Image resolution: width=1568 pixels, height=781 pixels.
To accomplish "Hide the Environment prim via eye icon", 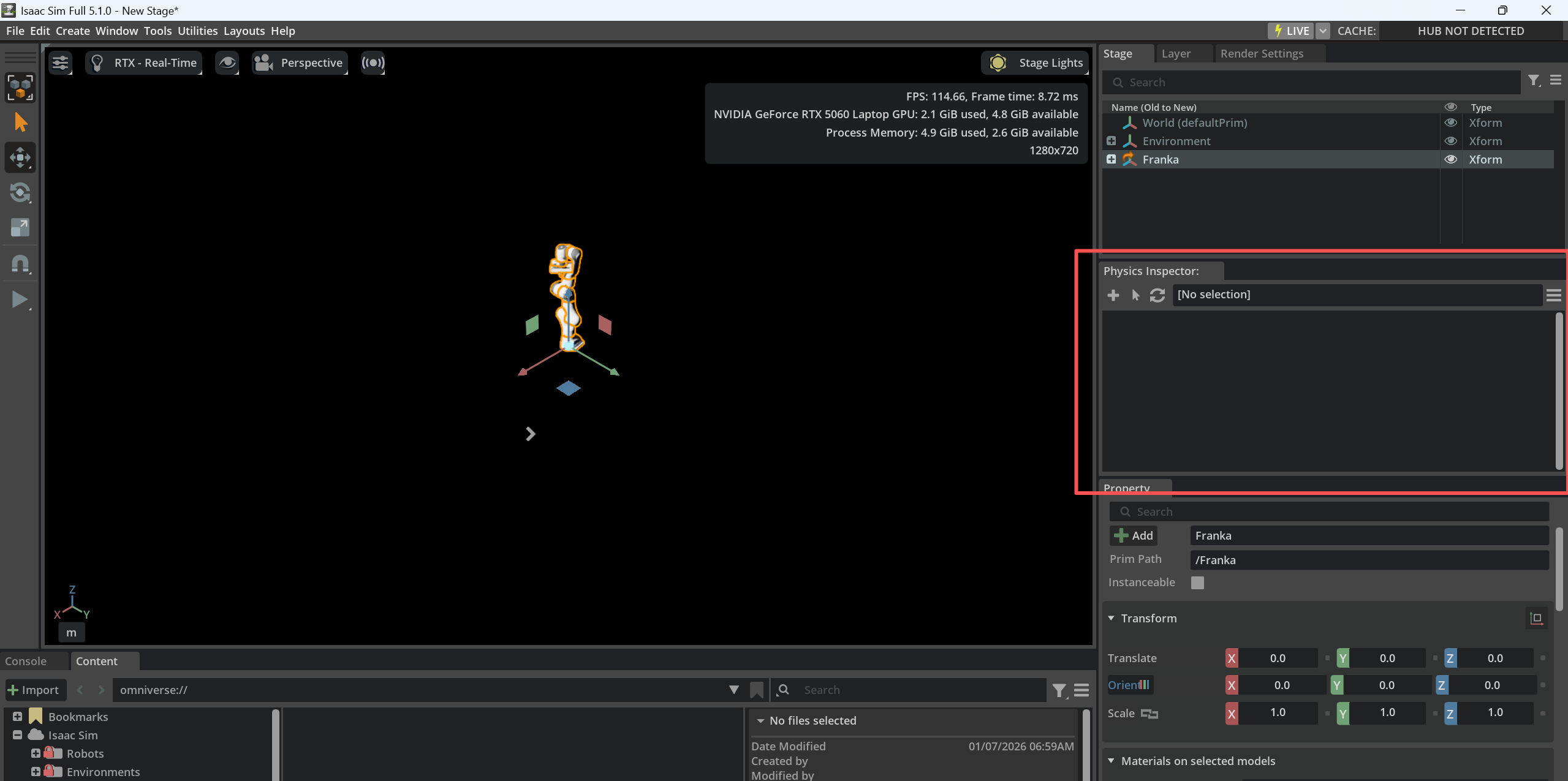I will (1450, 141).
